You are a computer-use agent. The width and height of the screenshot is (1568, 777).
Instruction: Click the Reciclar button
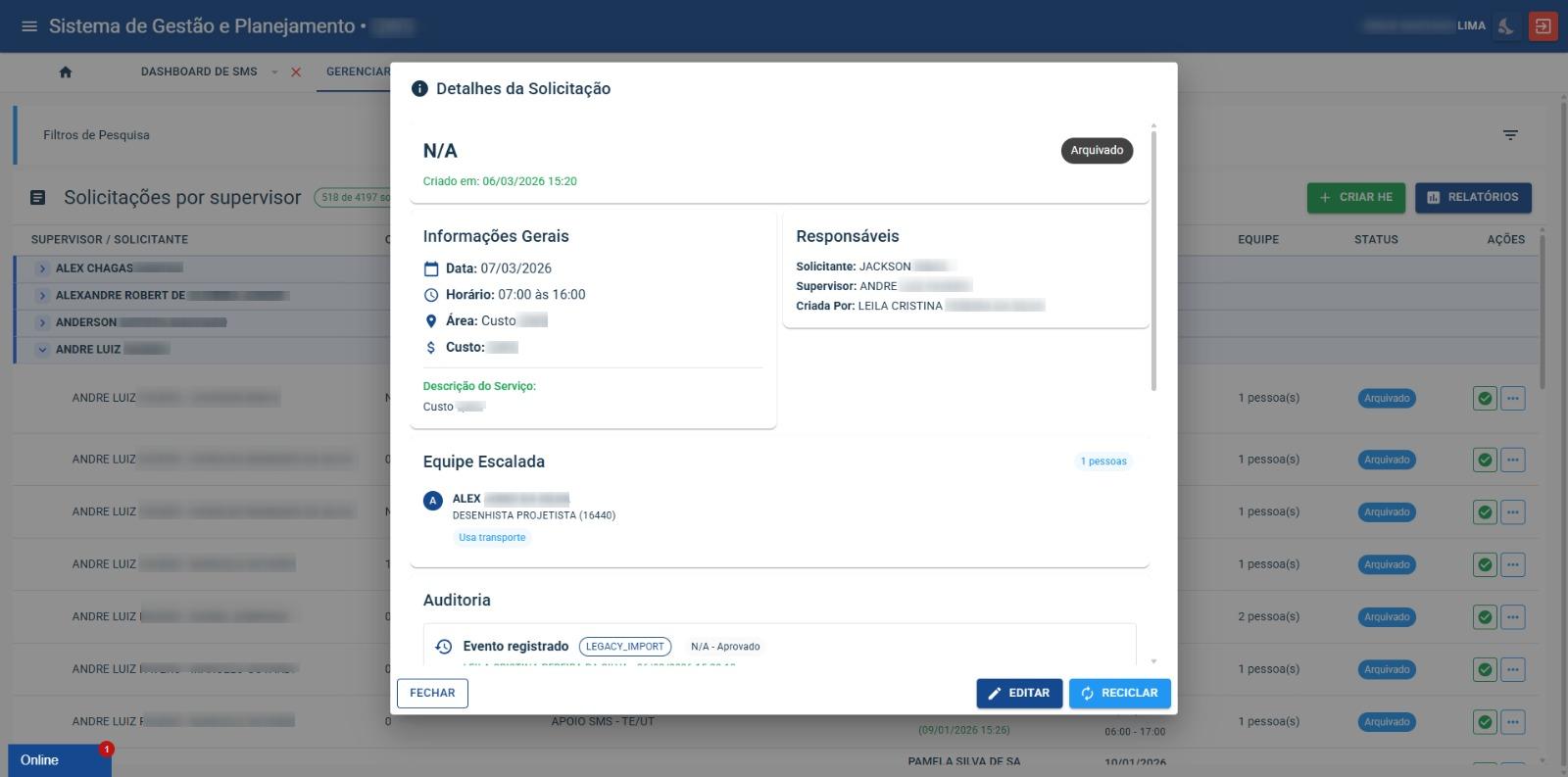coord(1119,693)
